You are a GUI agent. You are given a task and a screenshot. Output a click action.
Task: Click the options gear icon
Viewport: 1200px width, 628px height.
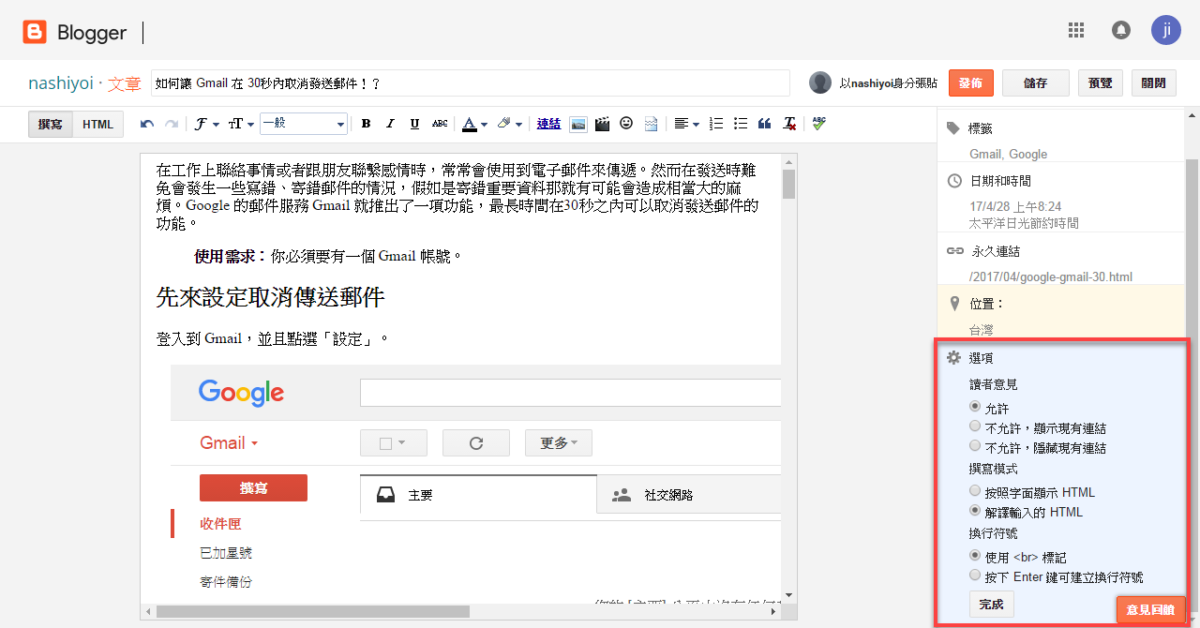tap(954, 357)
